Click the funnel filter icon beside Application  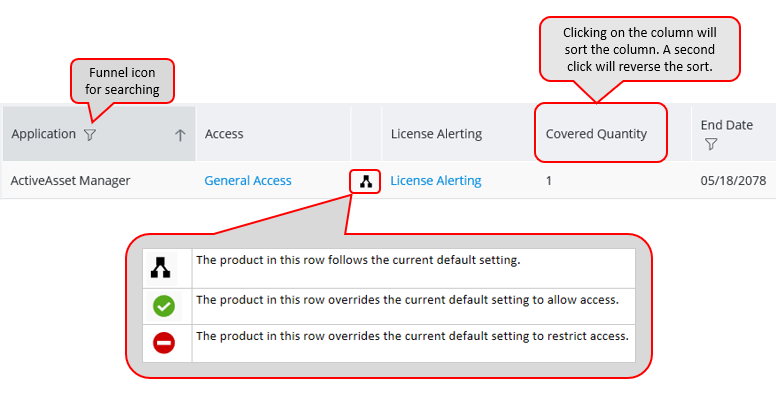pos(90,135)
